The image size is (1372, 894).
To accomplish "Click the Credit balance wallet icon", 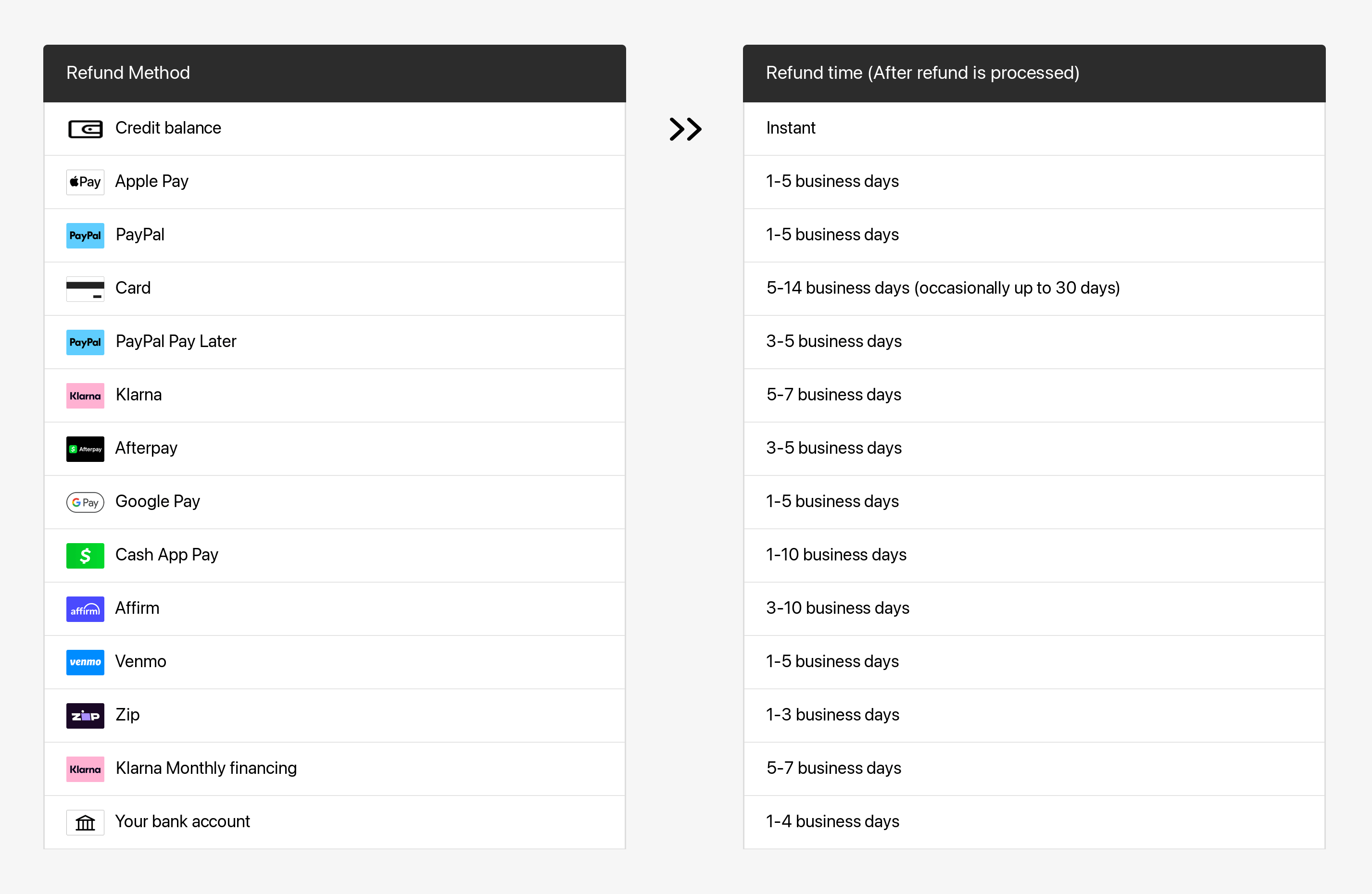I will 85,129.
